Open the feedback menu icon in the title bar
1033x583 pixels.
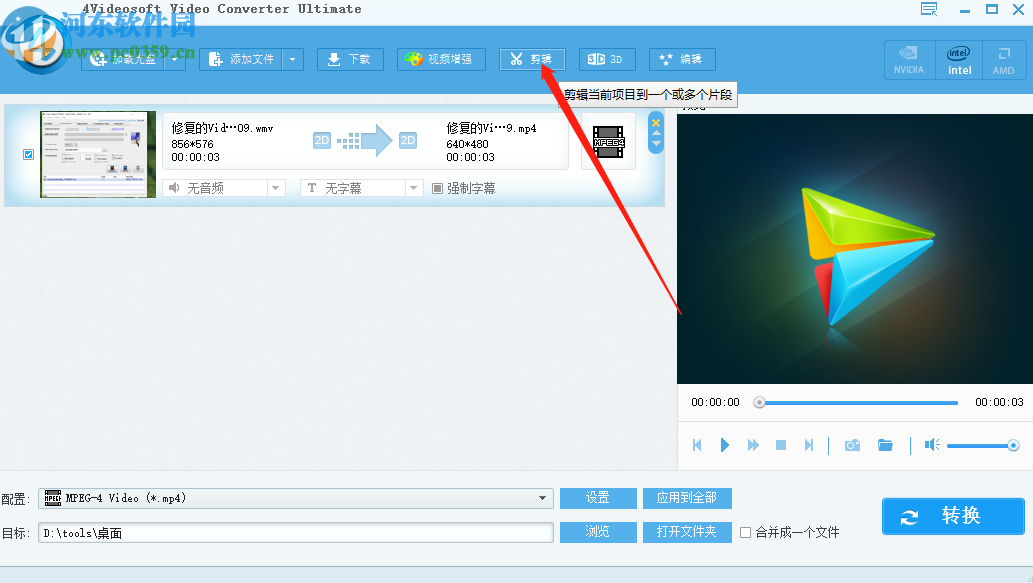click(x=929, y=9)
